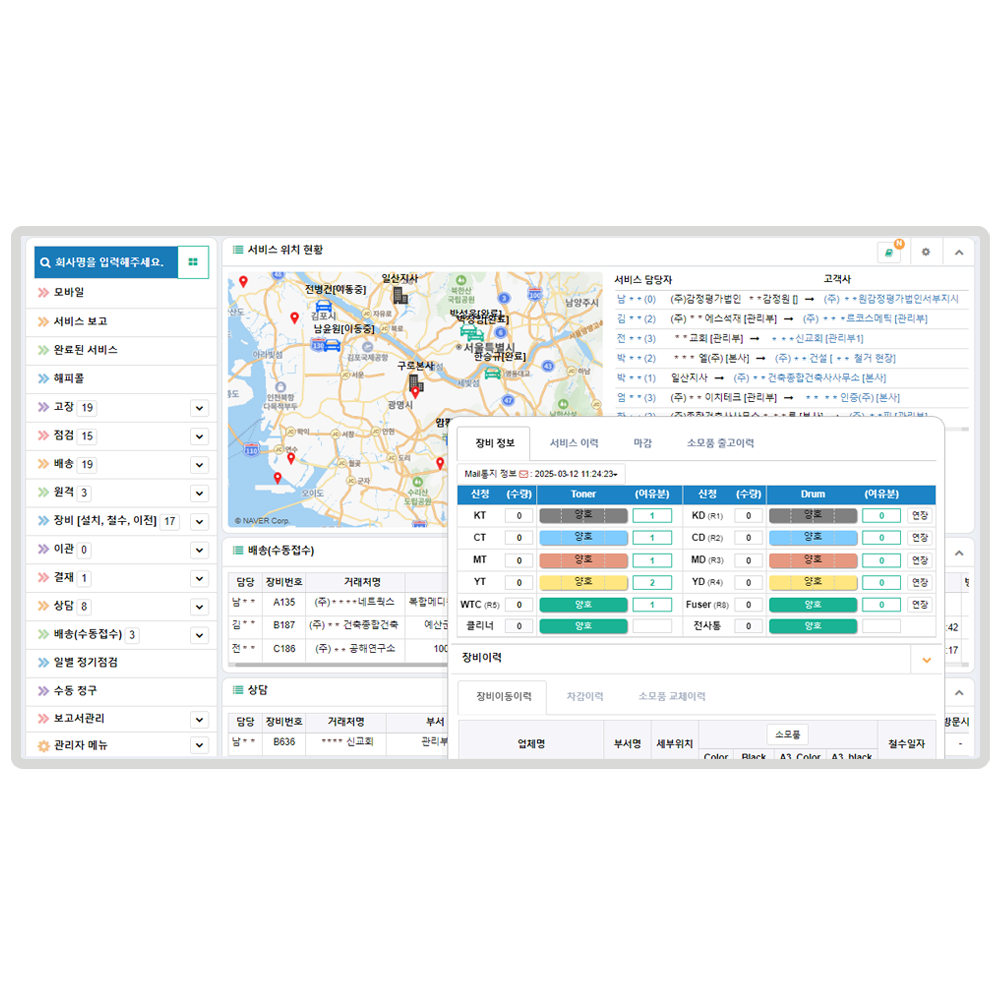Click the 연장 button for KD drum

pyautogui.click(x=919, y=516)
